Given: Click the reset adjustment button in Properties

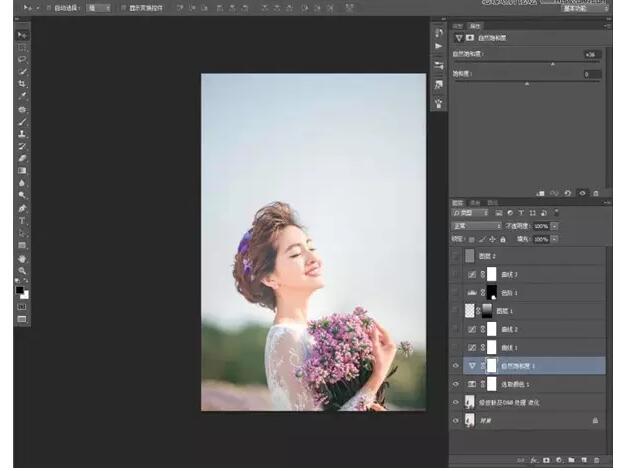Looking at the screenshot, I should [x=567, y=192].
